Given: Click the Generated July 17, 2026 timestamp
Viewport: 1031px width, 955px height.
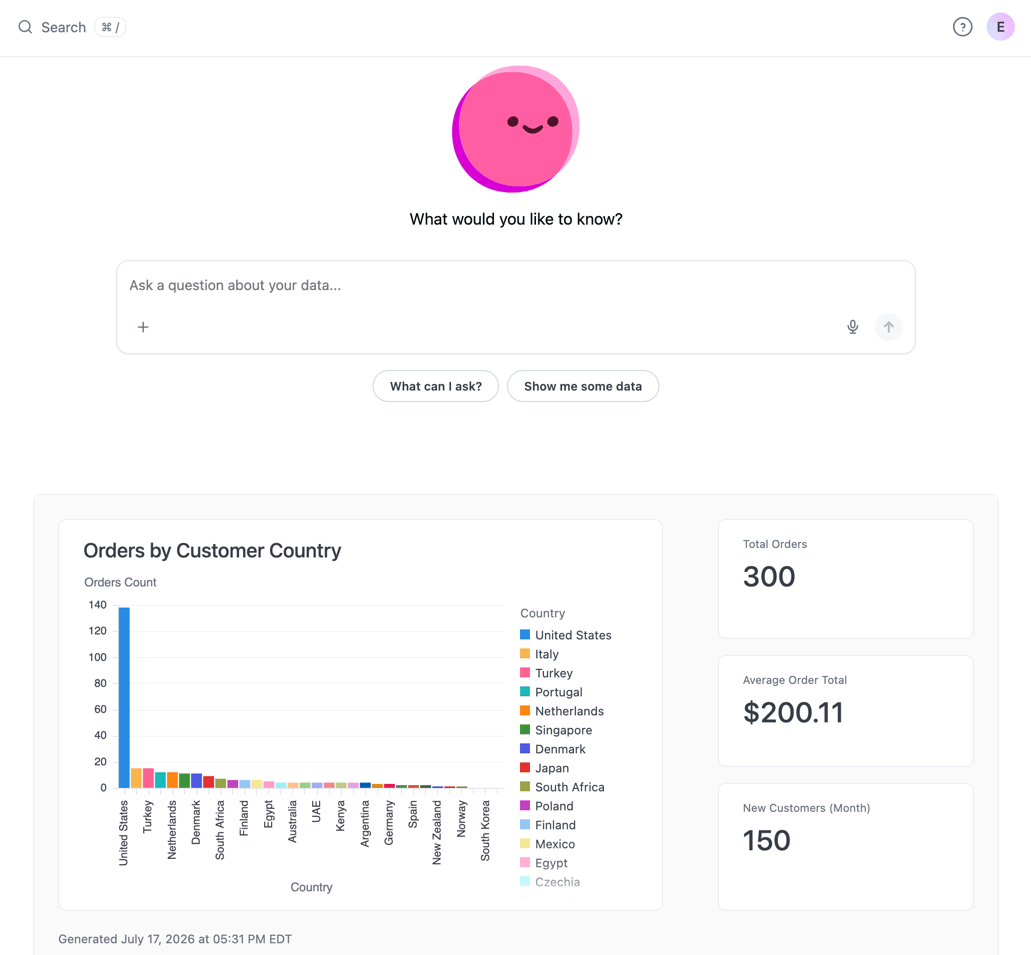Looking at the screenshot, I should coord(175,939).
